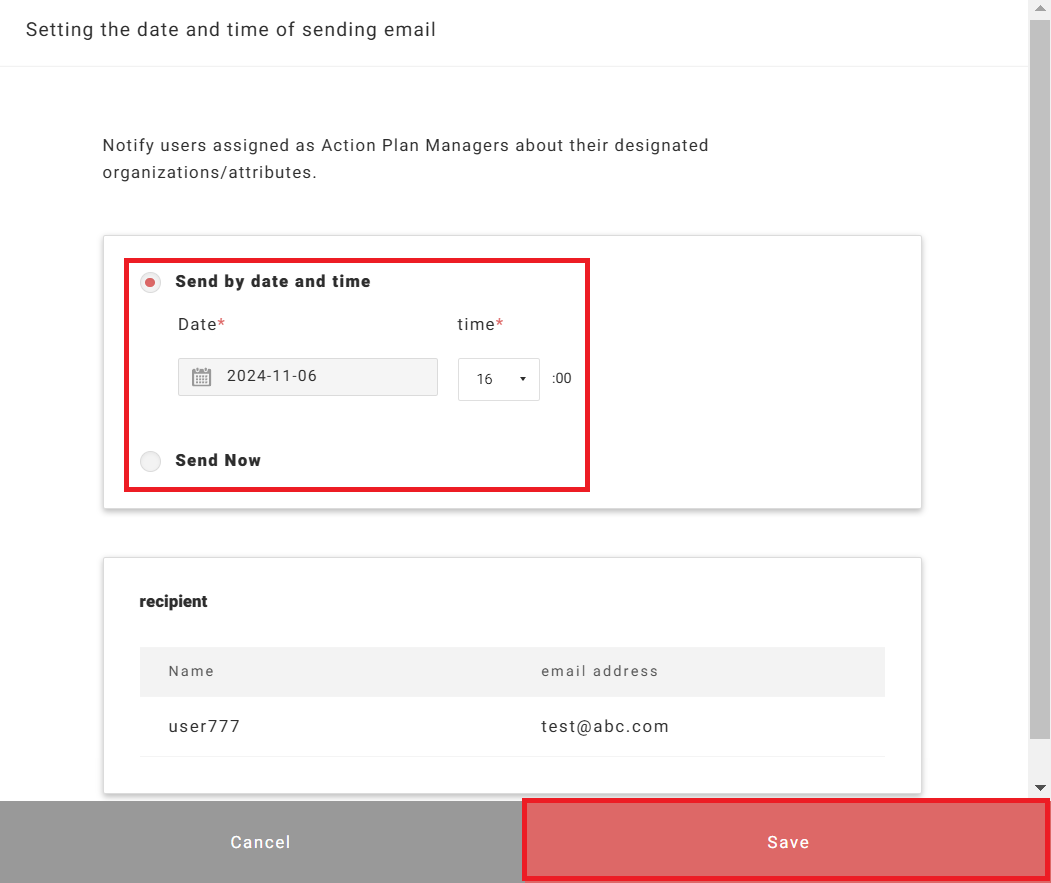Click the 'email address' column header

click(599, 671)
